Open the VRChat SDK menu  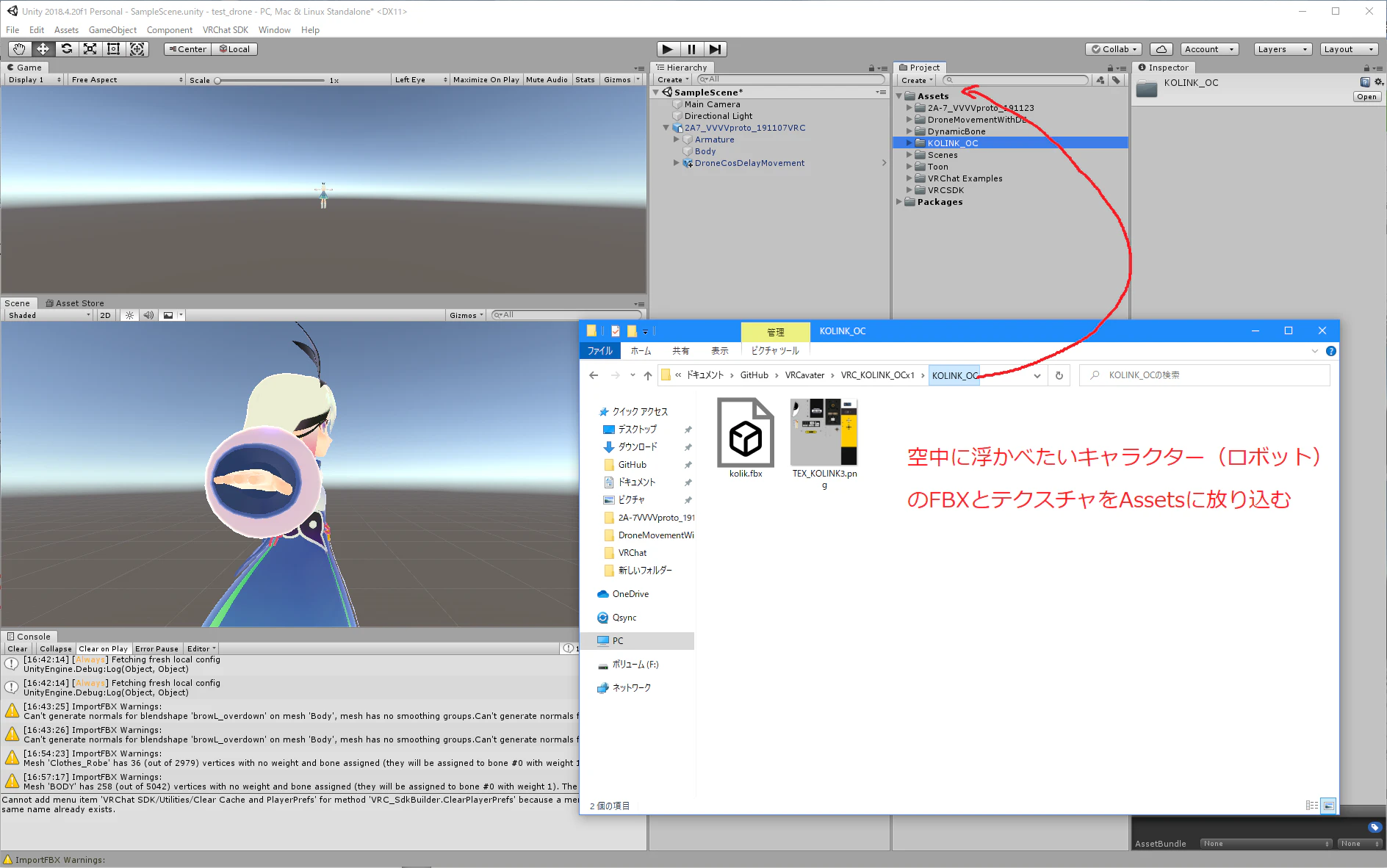(226, 30)
